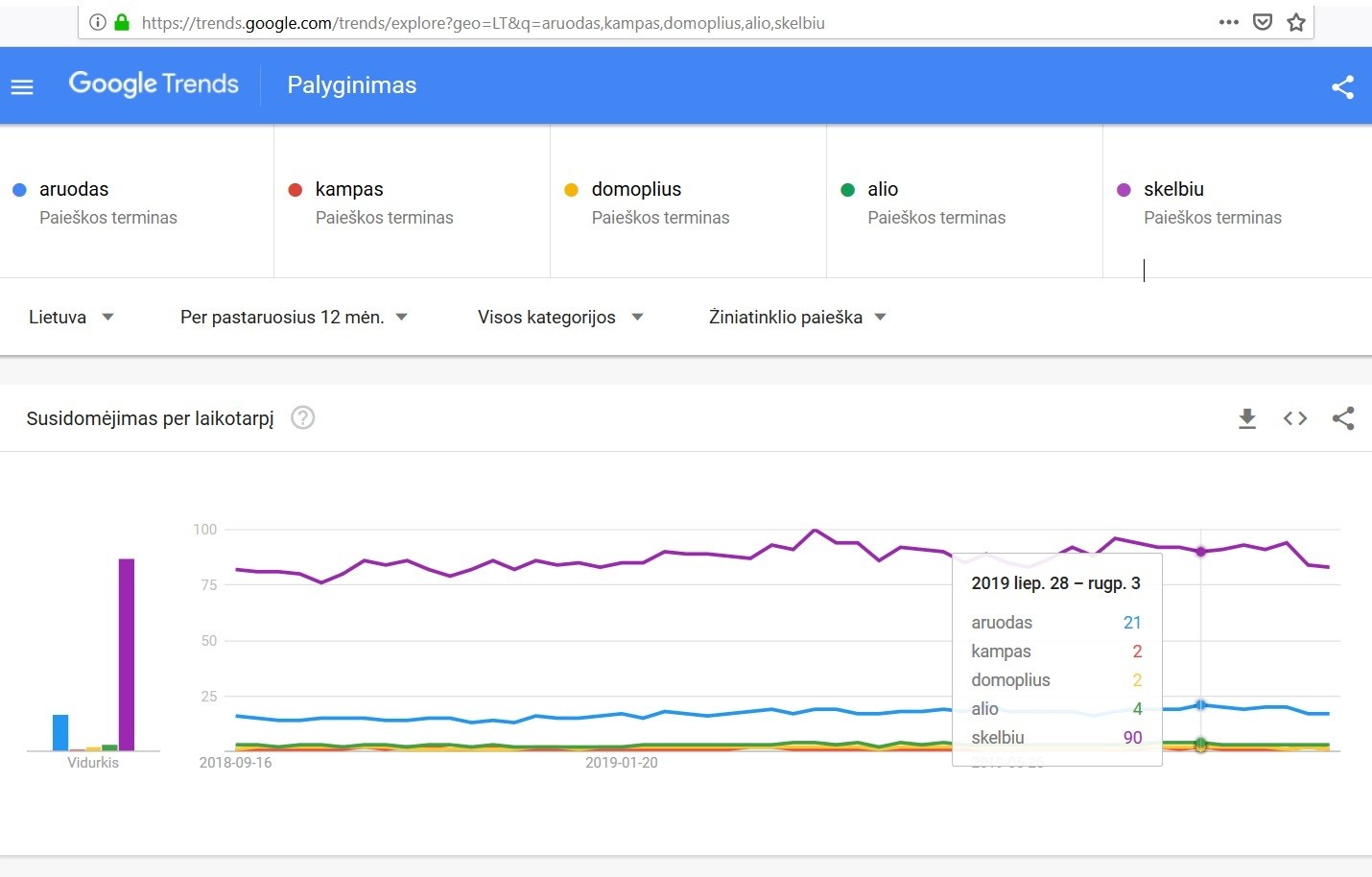Download the interest over time chart data
The image size is (1372, 877).
pyautogui.click(x=1246, y=418)
